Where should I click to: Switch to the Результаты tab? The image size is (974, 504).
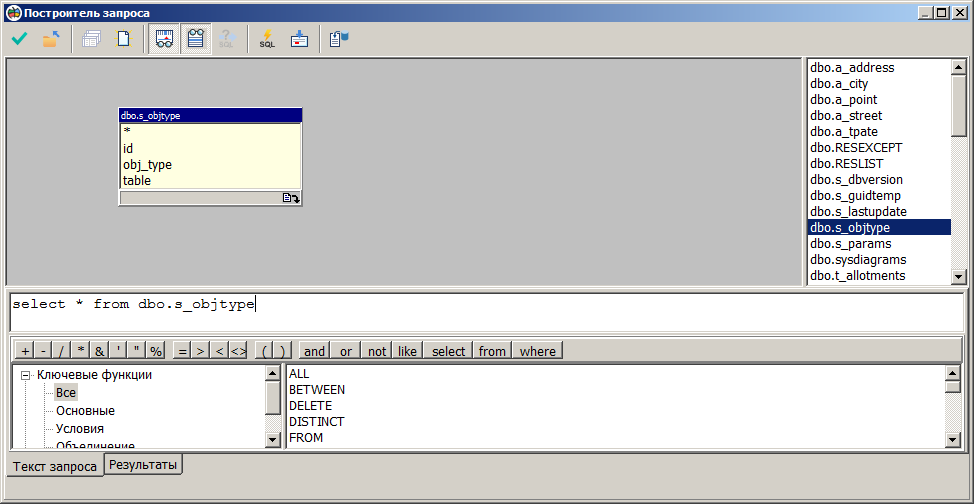[143, 465]
